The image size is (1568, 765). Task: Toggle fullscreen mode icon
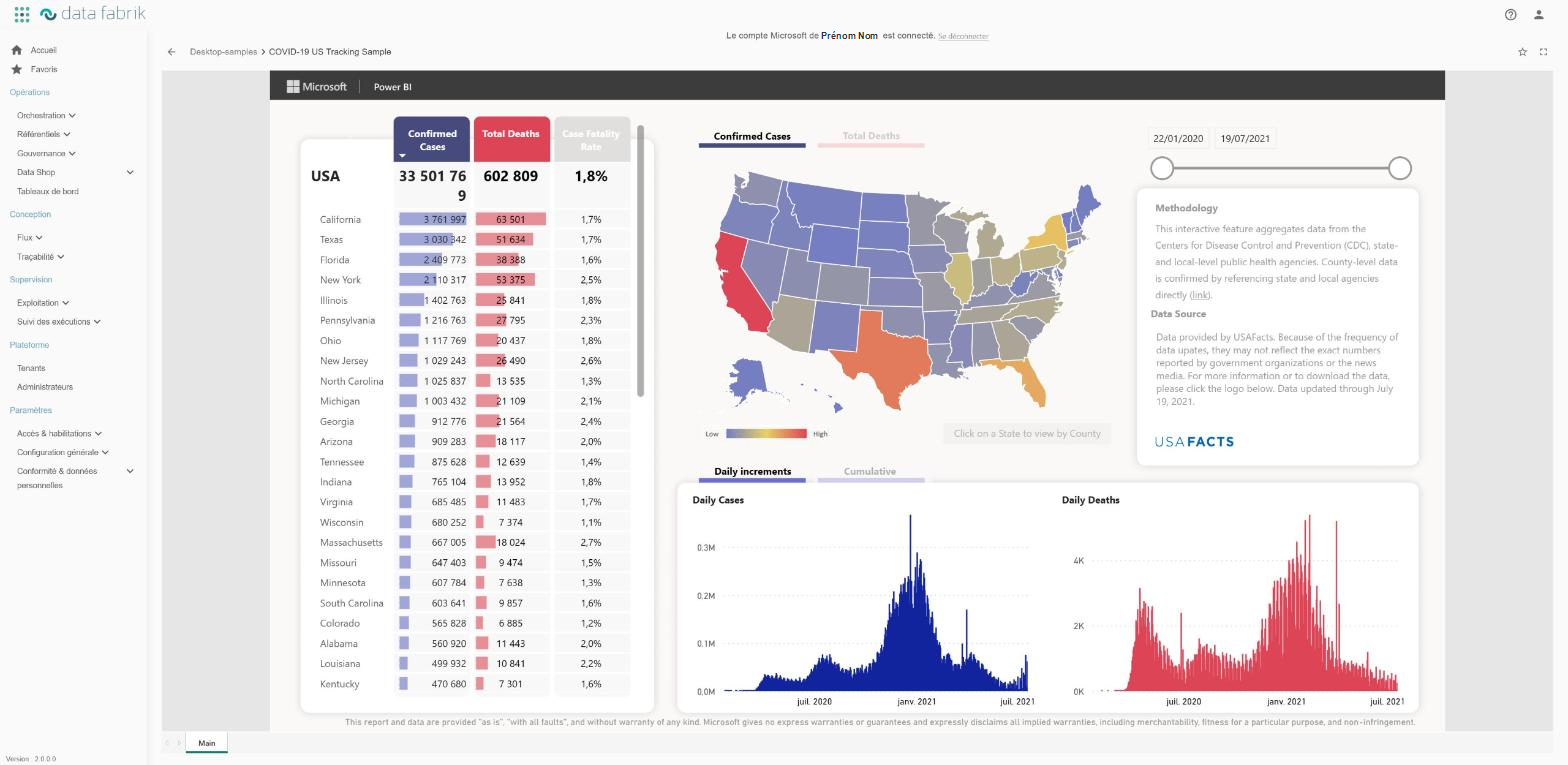coord(1543,52)
